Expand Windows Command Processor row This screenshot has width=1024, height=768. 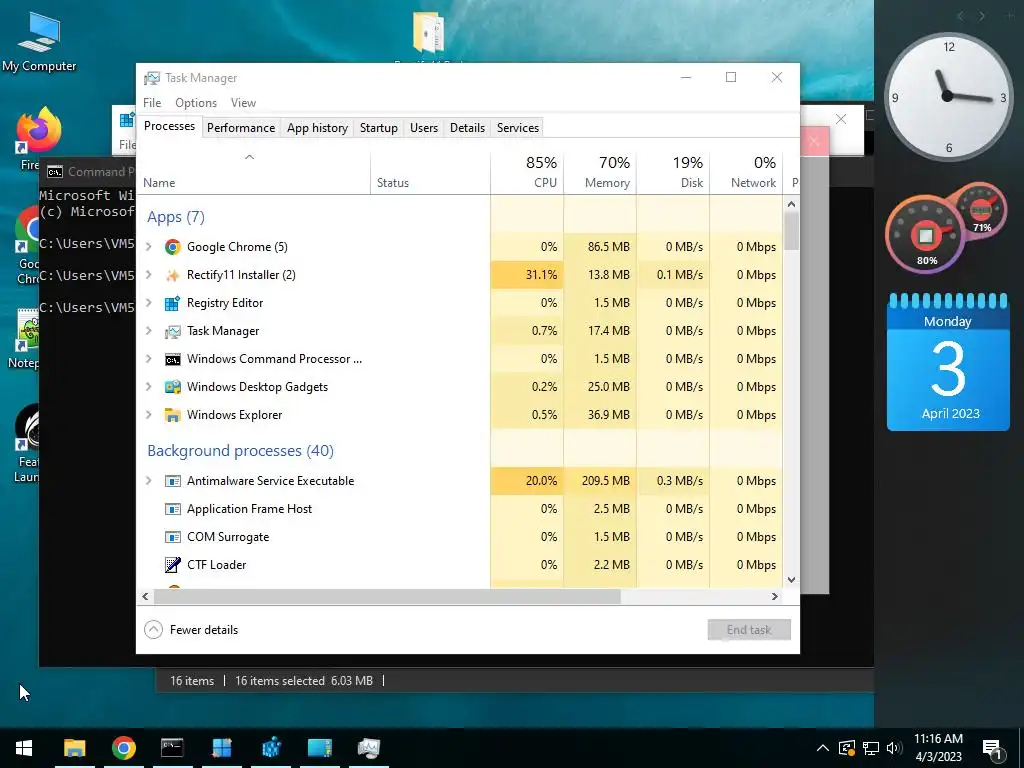[x=149, y=359]
